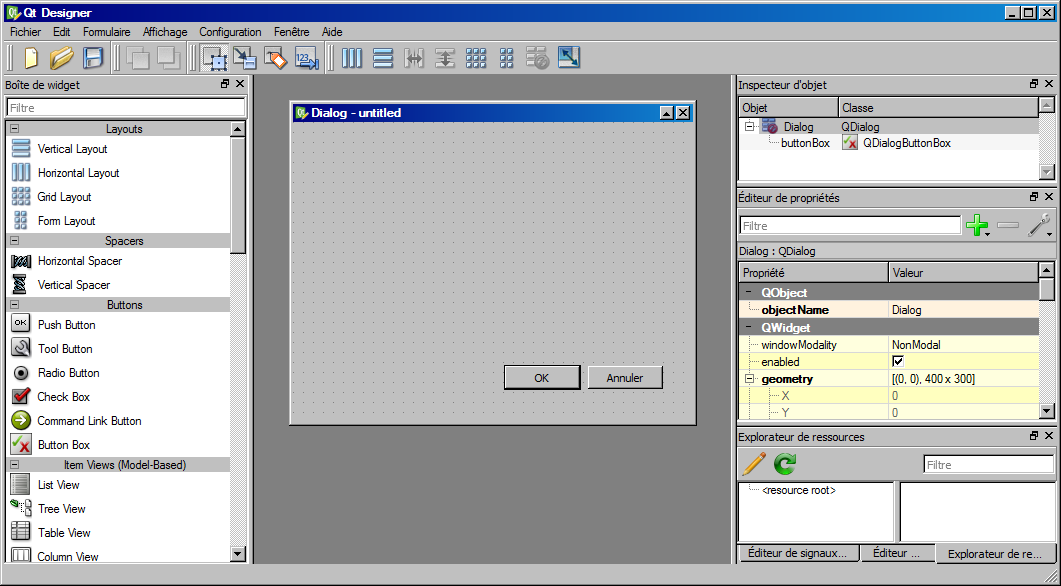Reload resources with the green arrow icon
Viewport: 1061px width, 586px height.
tap(785, 464)
